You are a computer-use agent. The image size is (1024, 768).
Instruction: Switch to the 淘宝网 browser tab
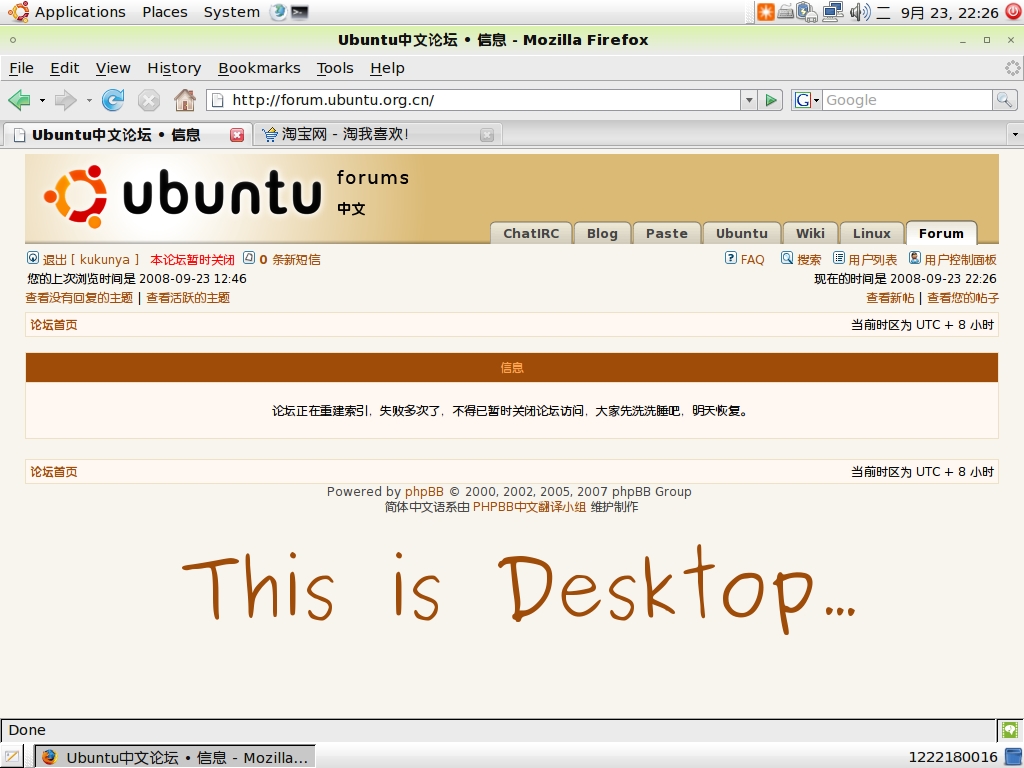pyautogui.click(x=376, y=135)
